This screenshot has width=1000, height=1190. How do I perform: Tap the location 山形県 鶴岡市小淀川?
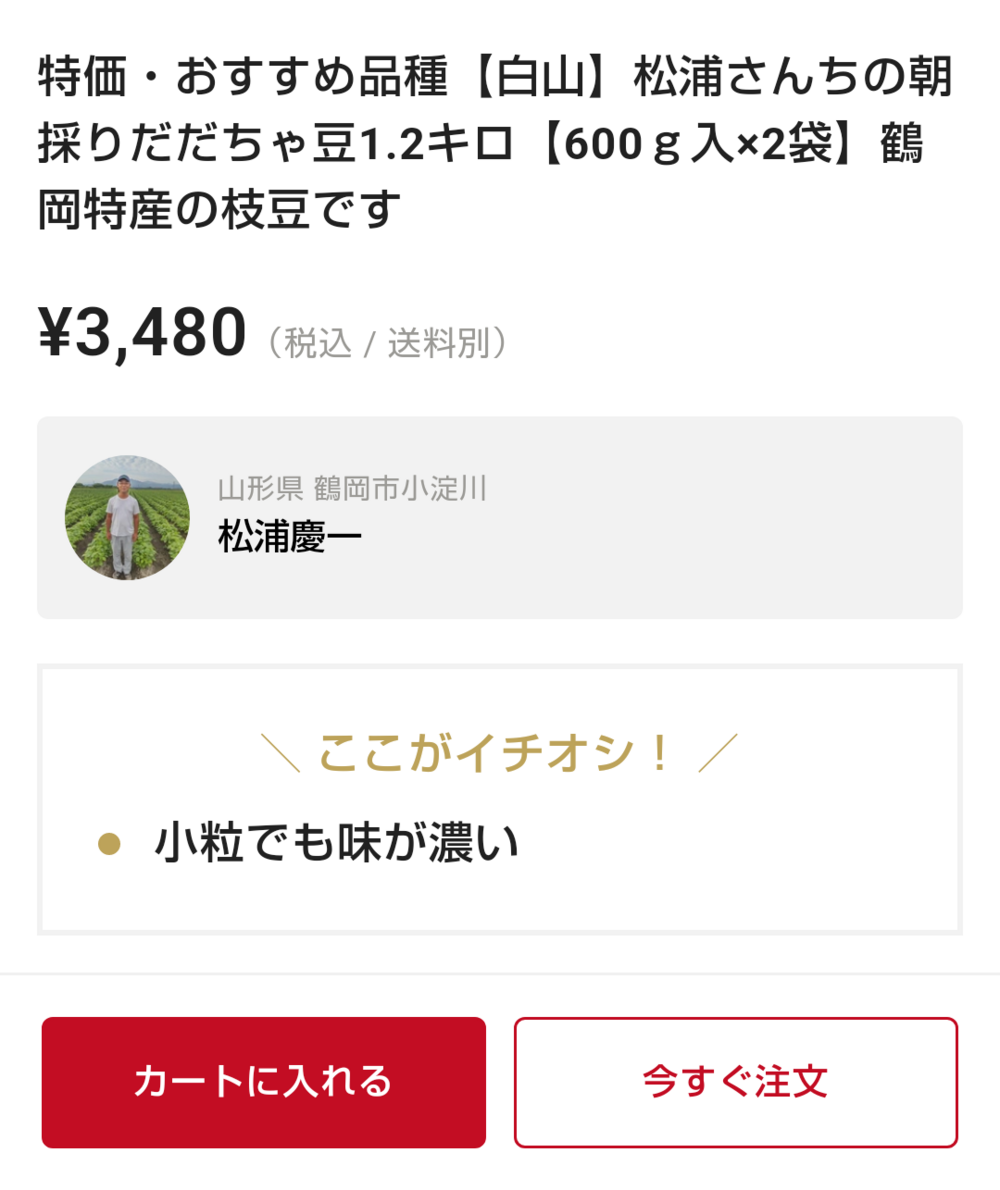tap(352, 489)
